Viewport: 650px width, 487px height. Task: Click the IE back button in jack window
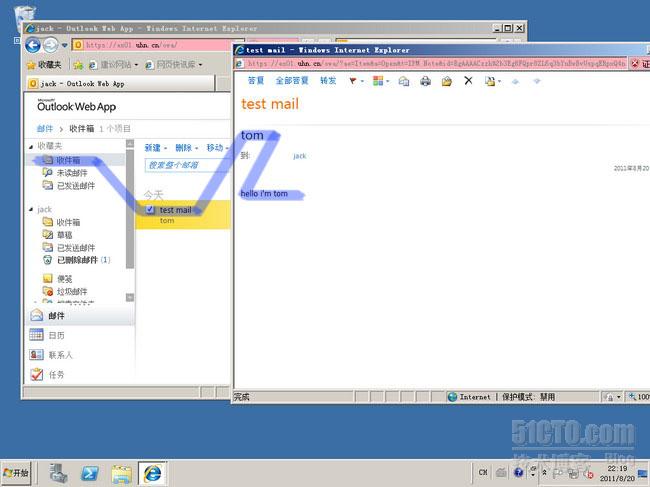point(33,45)
